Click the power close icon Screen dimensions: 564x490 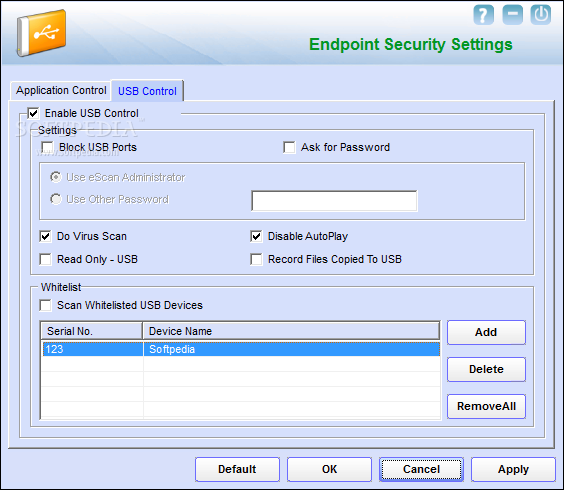click(541, 15)
